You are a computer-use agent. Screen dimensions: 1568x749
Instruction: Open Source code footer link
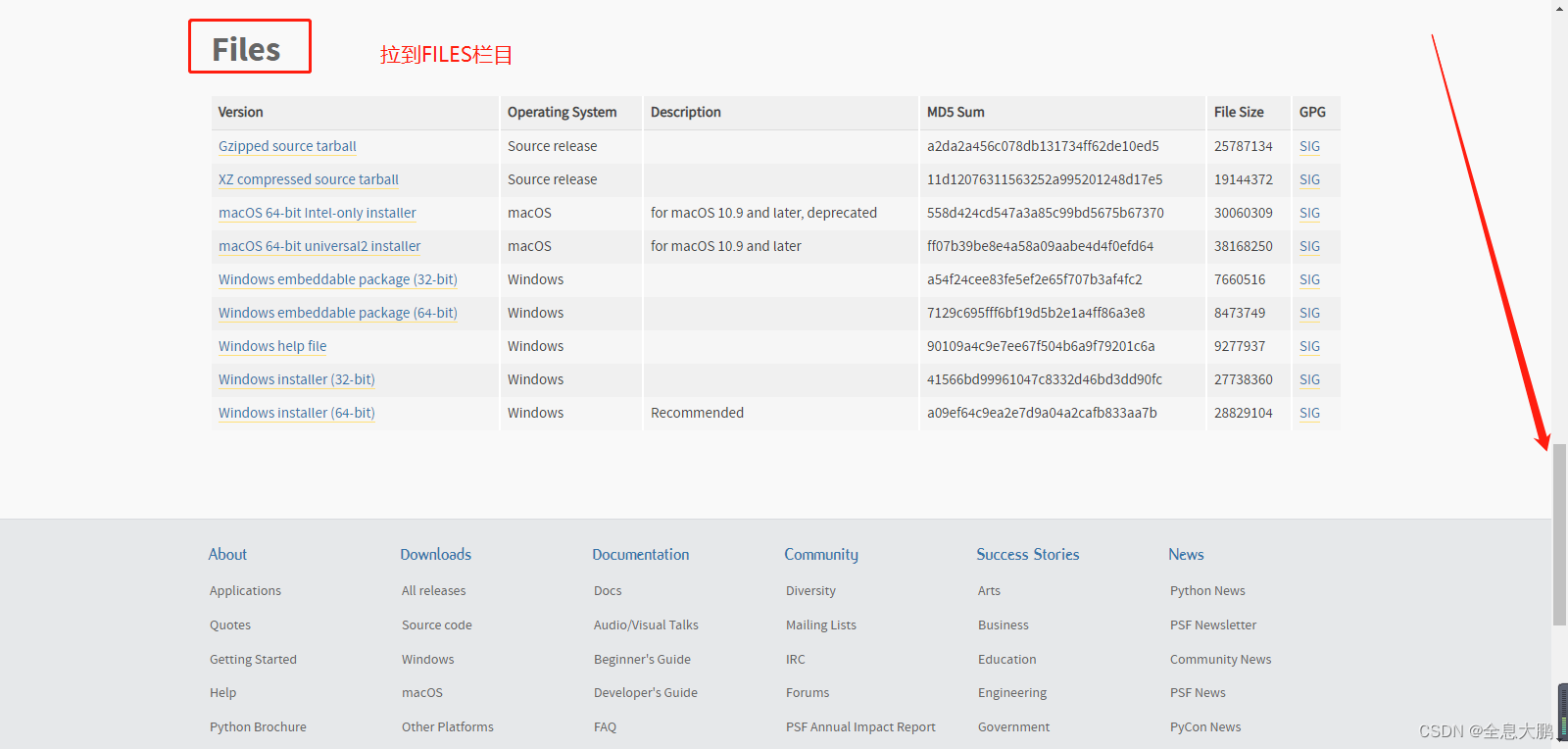(x=437, y=625)
